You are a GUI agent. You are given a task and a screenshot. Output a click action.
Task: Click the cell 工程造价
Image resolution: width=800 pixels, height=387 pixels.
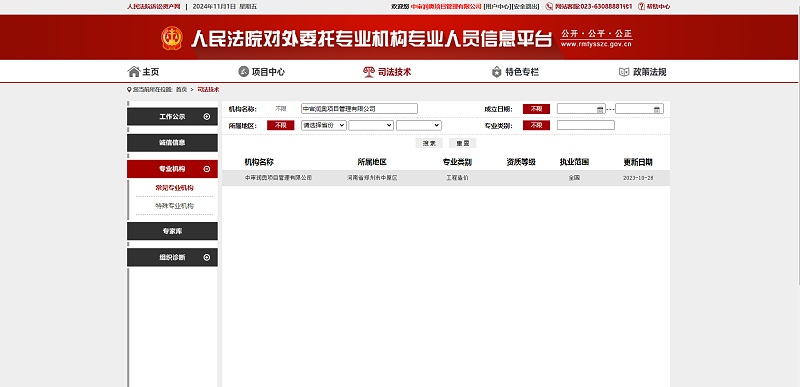pos(457,178)
